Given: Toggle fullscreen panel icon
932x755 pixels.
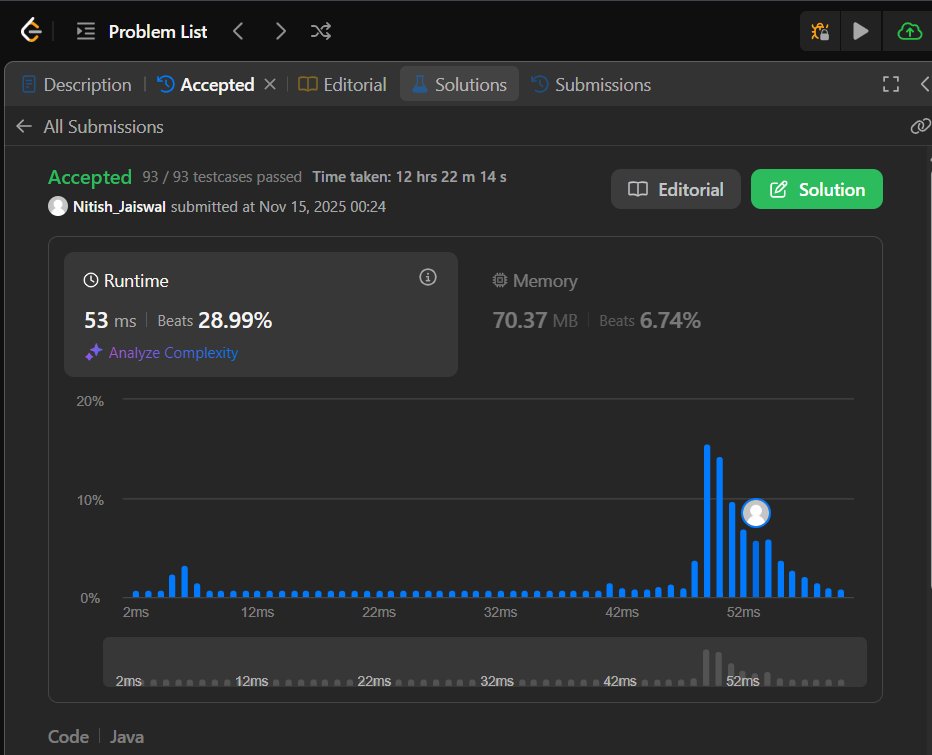Looking at the screenshot, I should pos(890,84).
